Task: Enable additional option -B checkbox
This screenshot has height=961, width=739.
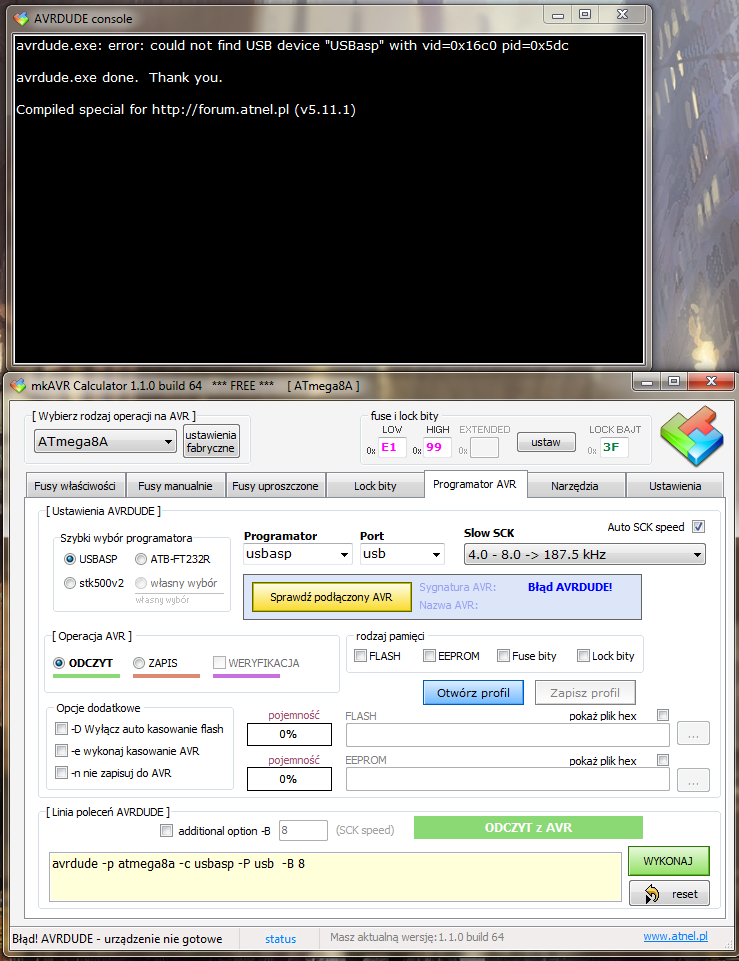Action: (x=167, y=830)
